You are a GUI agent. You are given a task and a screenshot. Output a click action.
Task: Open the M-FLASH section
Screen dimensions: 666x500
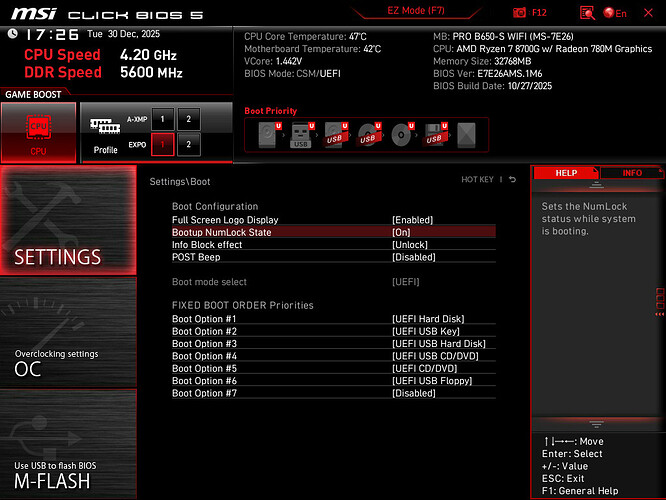68,444
